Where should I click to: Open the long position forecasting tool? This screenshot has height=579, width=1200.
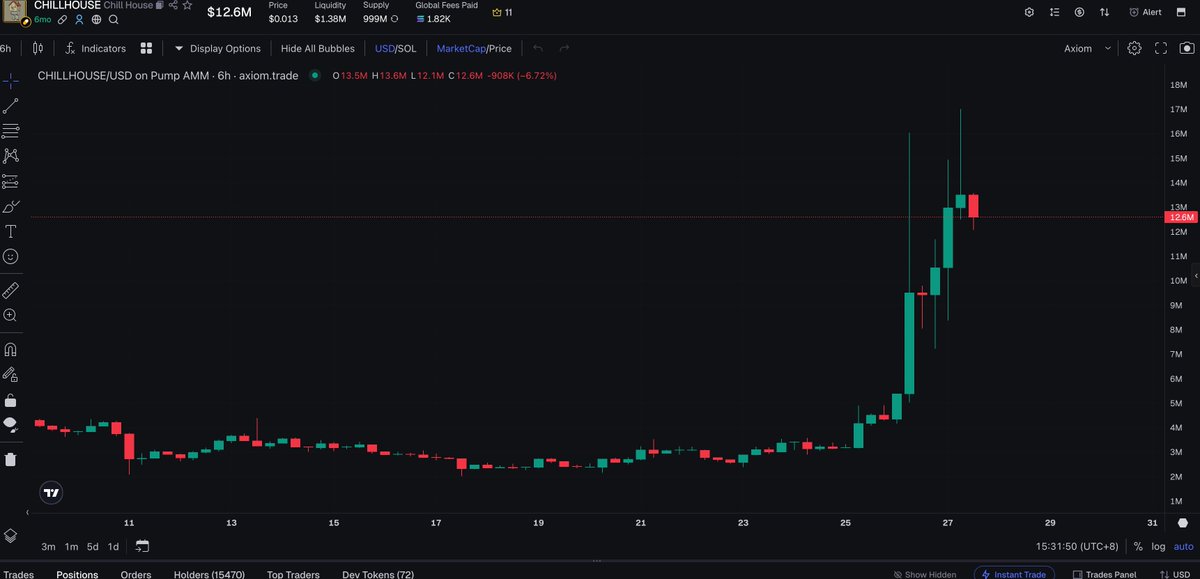pyautogui.click(x=10, y=181)
